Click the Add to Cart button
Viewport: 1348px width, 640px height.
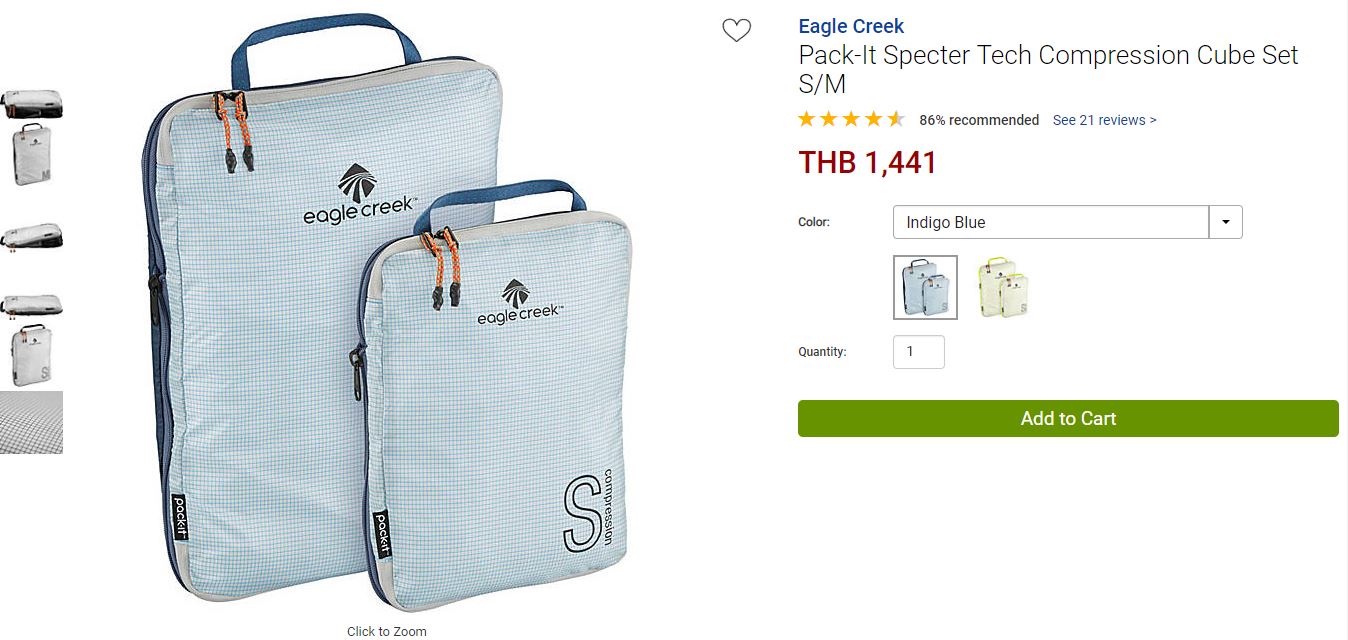(x=1068, y=418)
